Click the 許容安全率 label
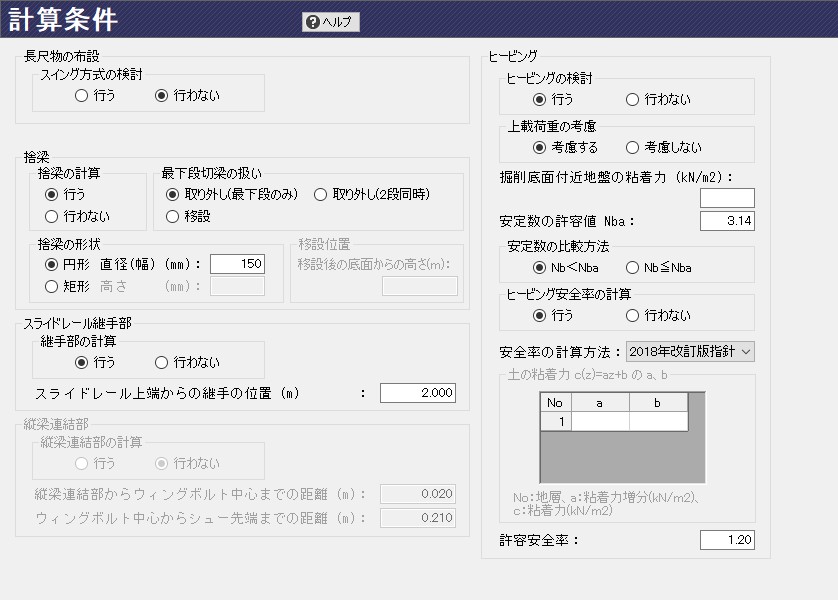Image resolution: width=838 pixels, height=600 pixels. pyautogui.click(x=539, y=540)
